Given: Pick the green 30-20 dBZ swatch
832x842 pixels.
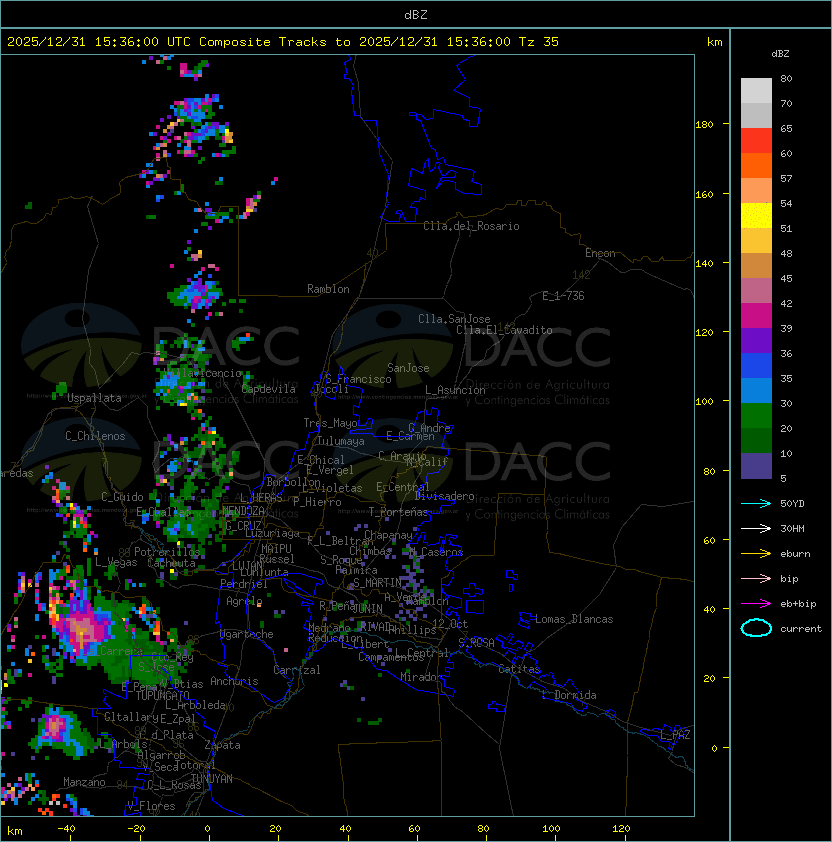Looking at the screenshot, I should (756, 416).
